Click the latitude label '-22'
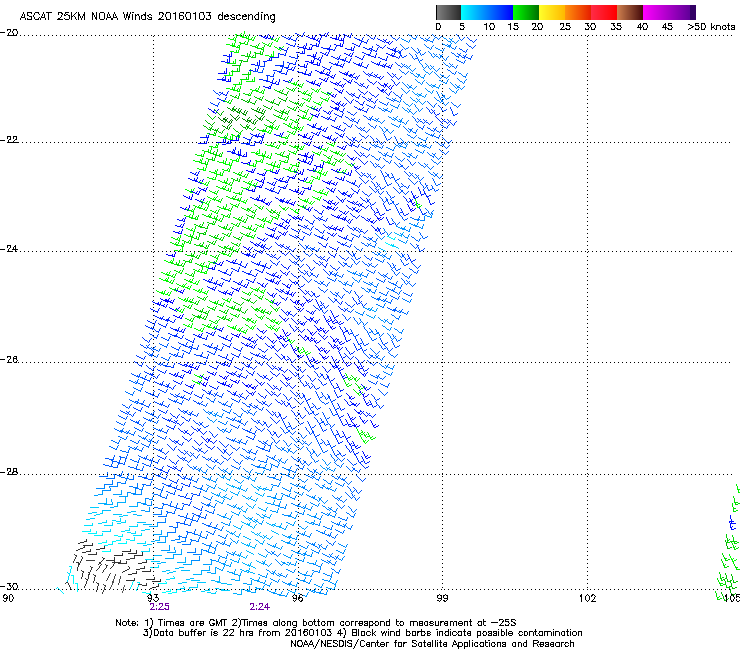Image resolution: width=740 pixels, height=650 pixels. click(x=9, y=140)
